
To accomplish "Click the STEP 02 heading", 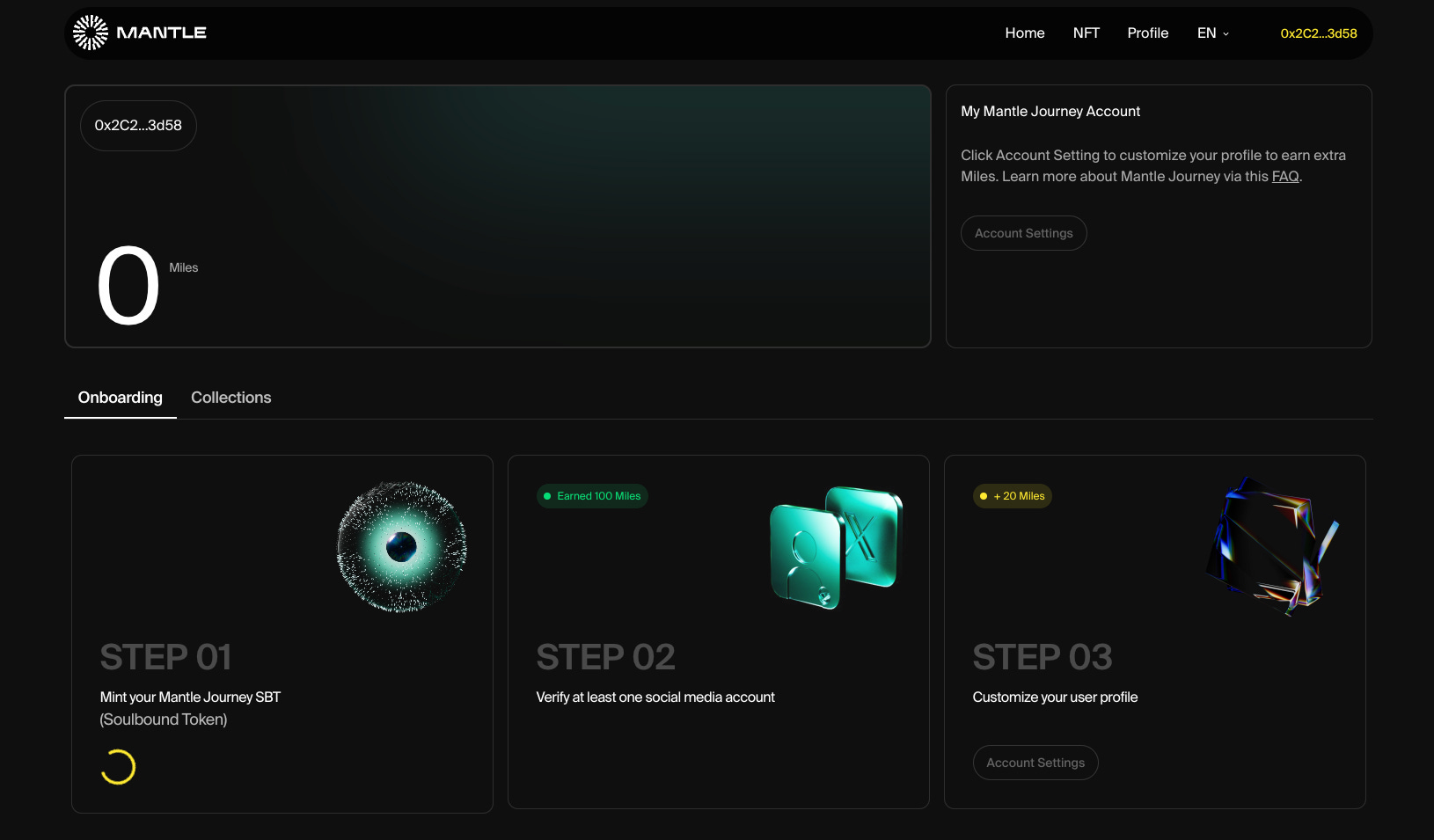I will pos(606,657).
